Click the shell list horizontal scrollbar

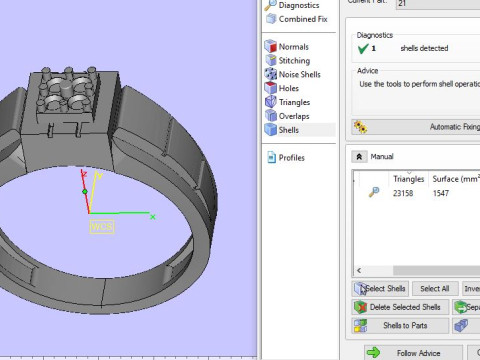[437, 270]
